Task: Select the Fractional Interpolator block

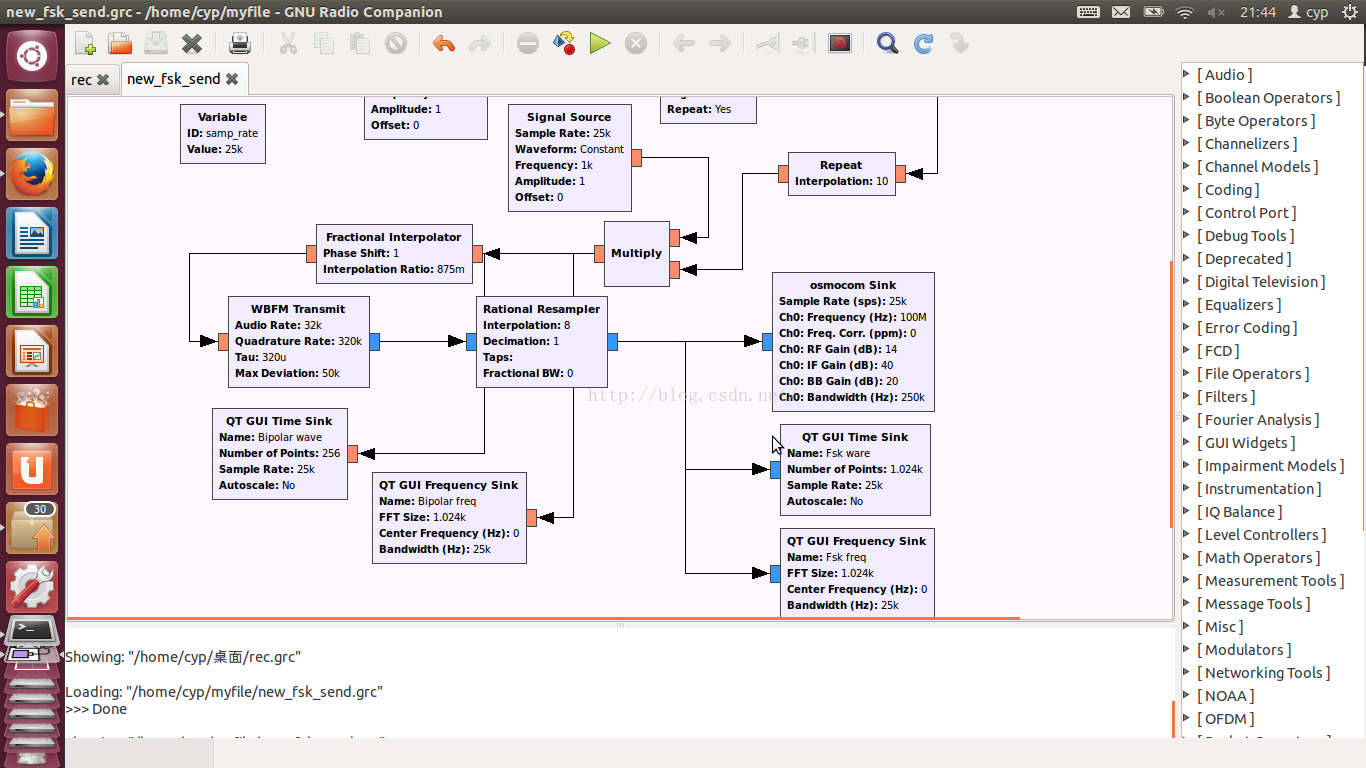Action: pos(394,253)
